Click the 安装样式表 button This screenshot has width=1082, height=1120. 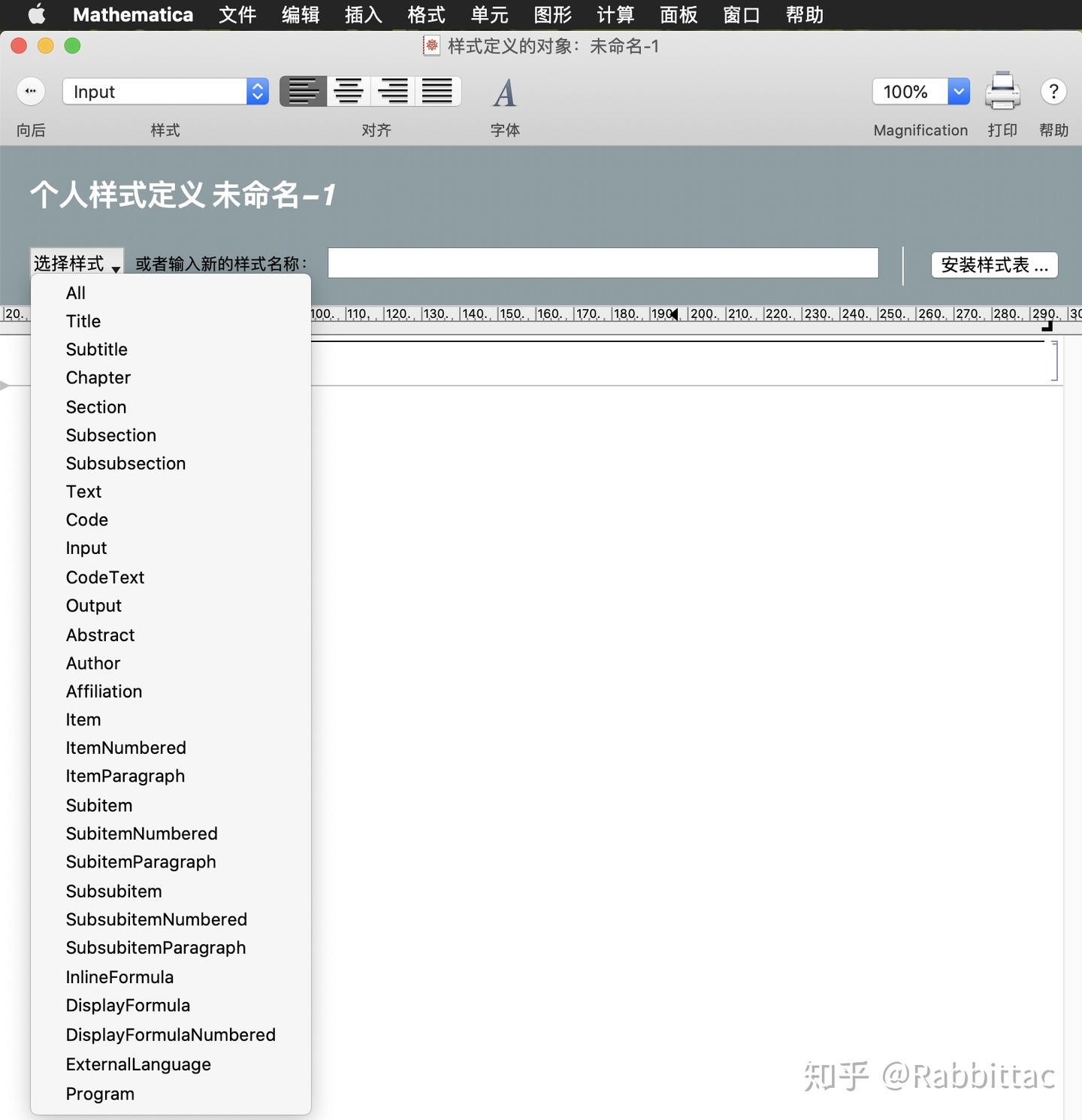coord(993,265)
